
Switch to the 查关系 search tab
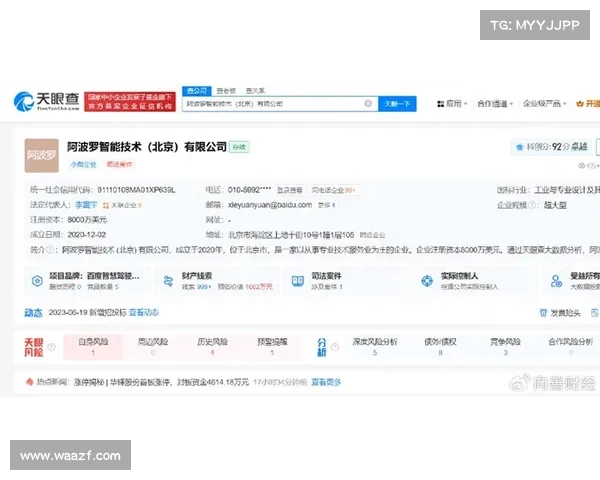[257, 90]
